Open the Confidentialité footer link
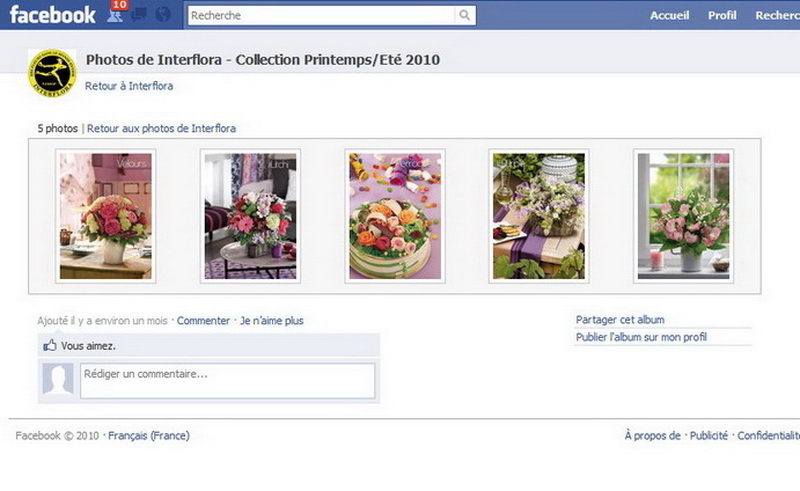 coord(768,435)
